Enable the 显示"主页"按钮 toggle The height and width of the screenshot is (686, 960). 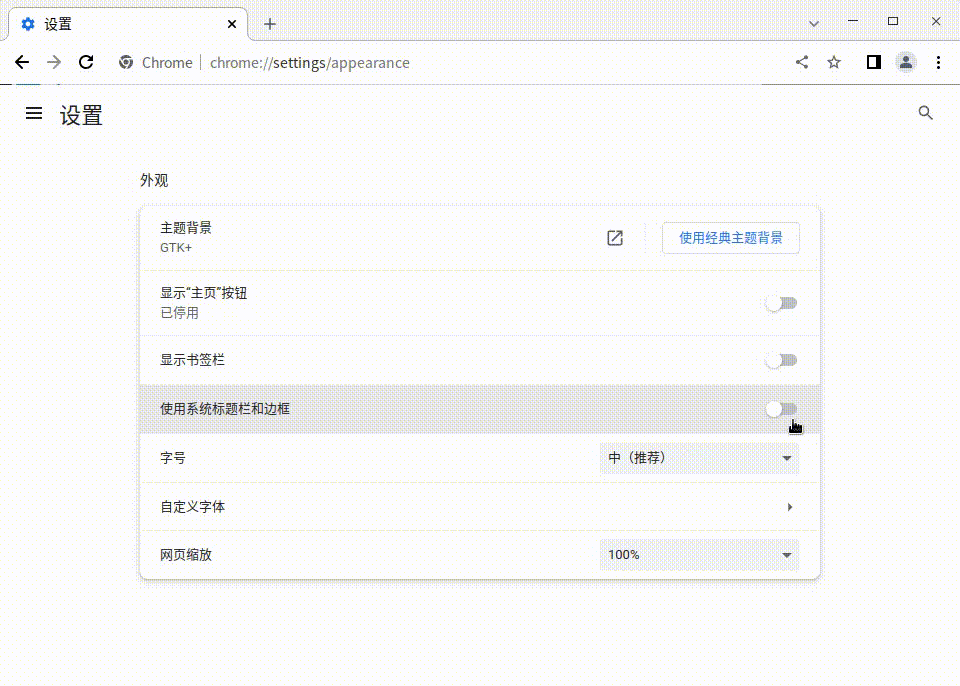[781, 302]
